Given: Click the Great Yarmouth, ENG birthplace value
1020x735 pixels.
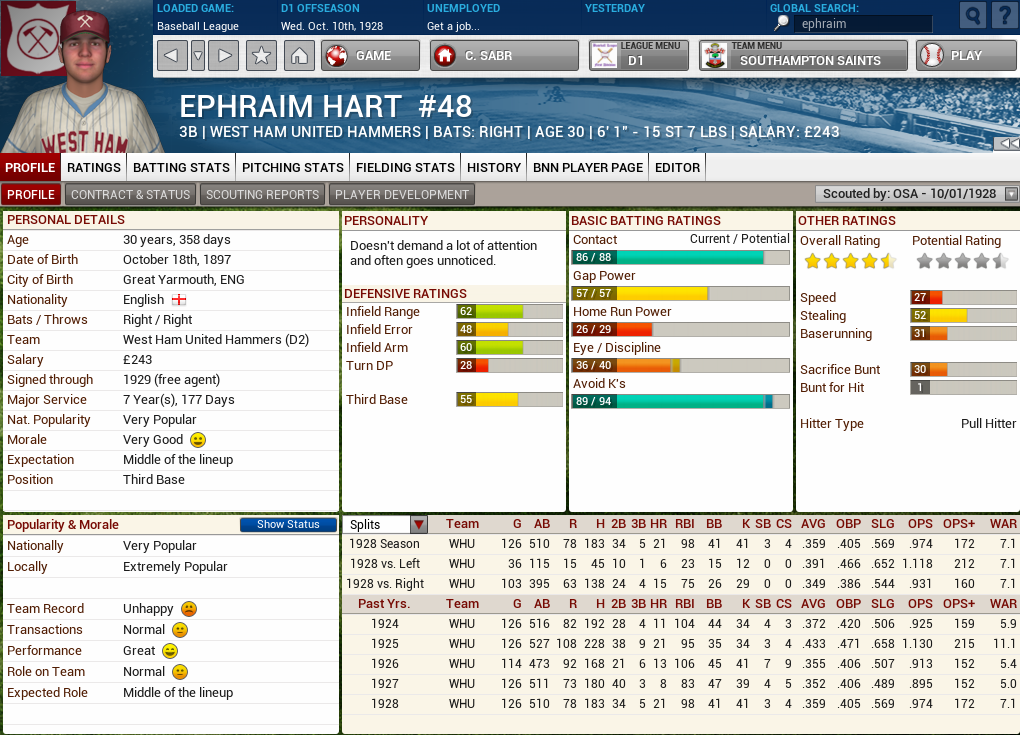Looking at the screenshot, I should tap(183, 280).
